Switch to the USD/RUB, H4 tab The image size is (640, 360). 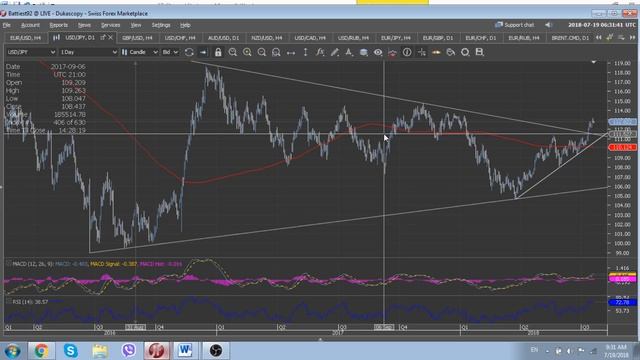[x=353, y=38]
